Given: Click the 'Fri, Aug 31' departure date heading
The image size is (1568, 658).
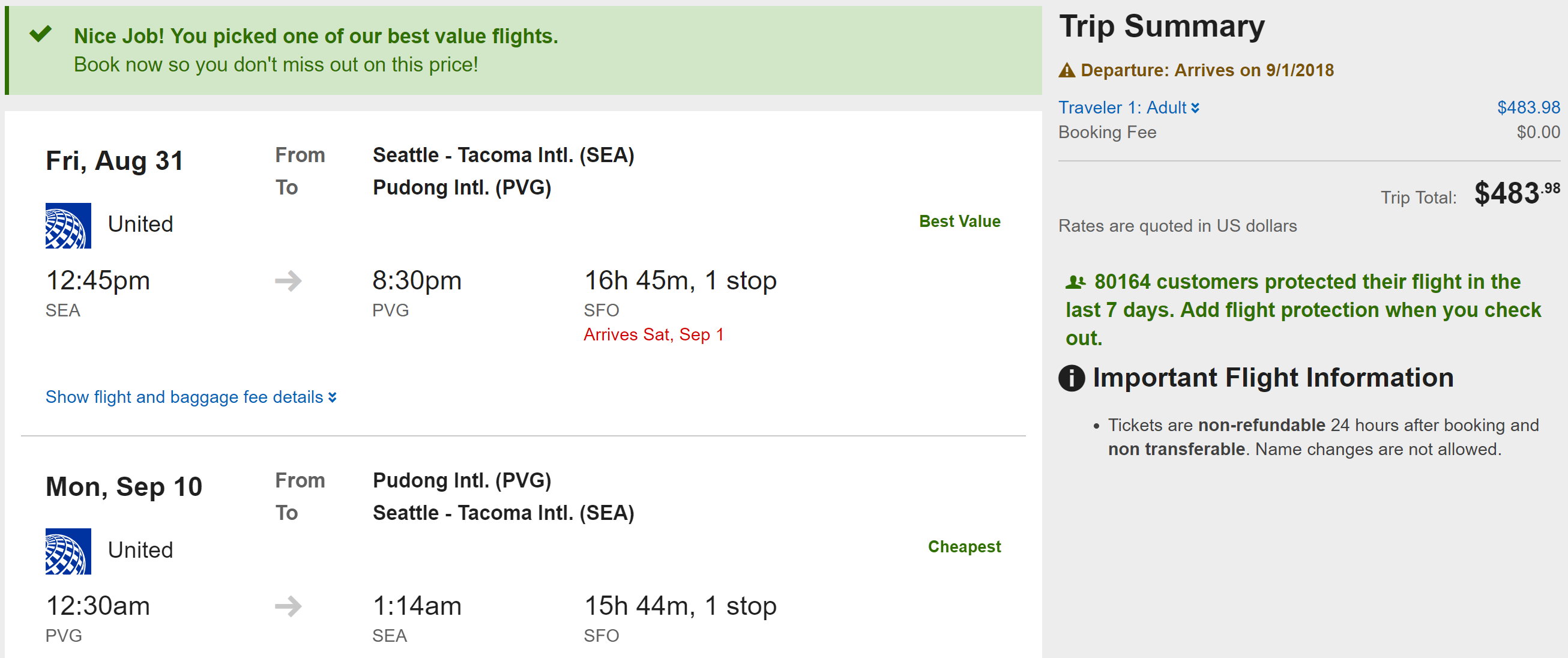Looking at the screenshot, I should [115, 161].
